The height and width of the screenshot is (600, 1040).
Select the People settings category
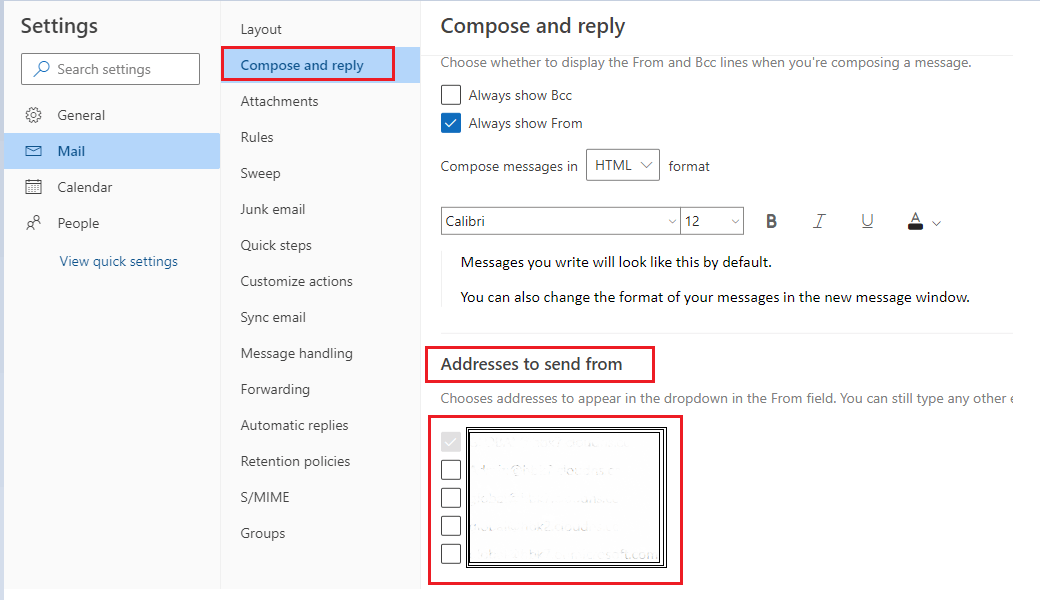pos(112,223)
